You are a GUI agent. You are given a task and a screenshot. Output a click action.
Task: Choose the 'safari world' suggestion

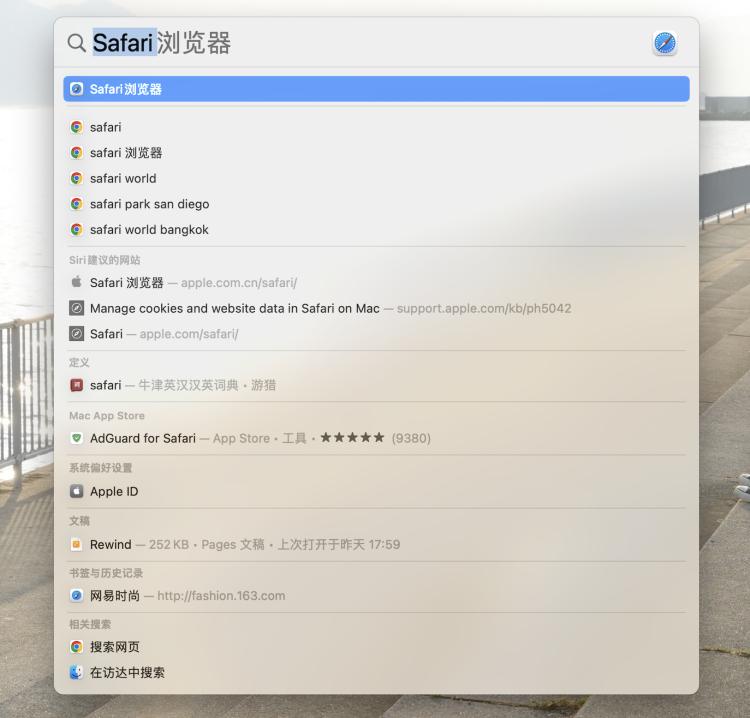point(376,178)
